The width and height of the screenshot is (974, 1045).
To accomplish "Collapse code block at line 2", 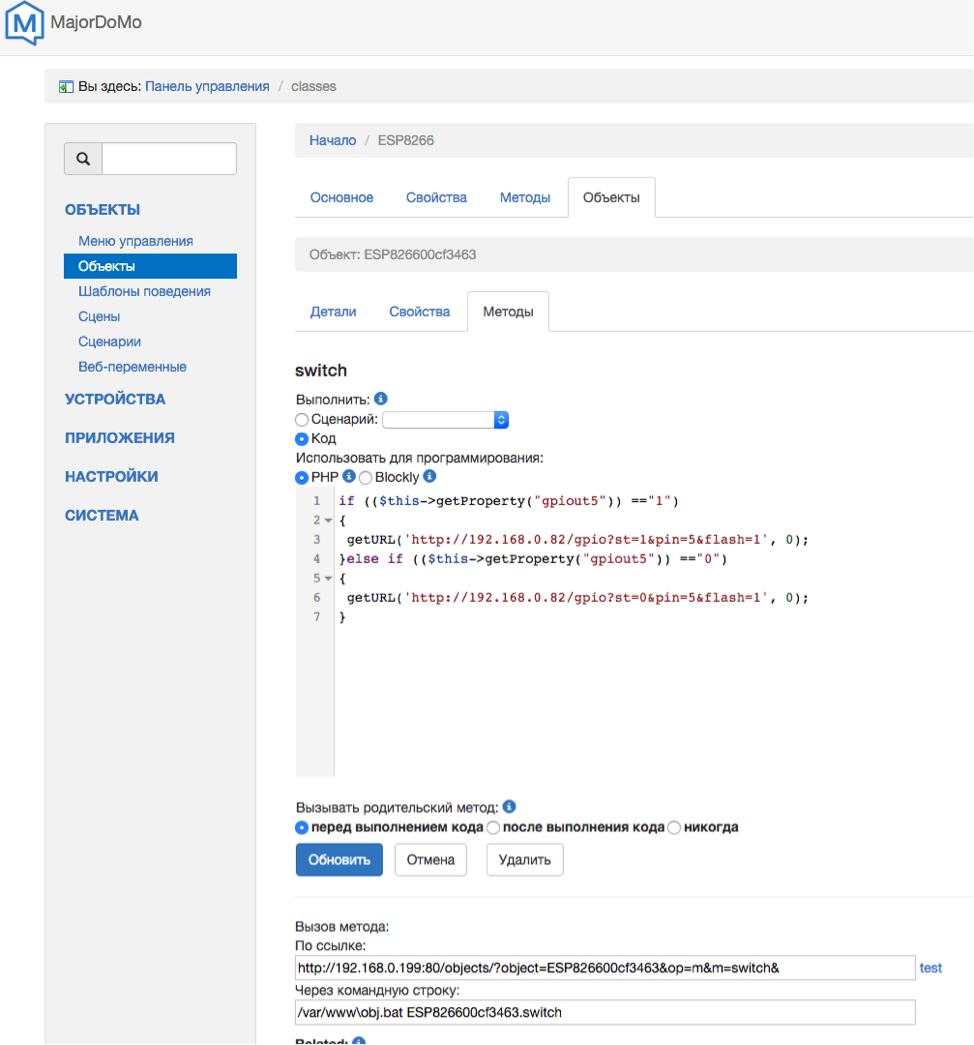I will (327, 521).
